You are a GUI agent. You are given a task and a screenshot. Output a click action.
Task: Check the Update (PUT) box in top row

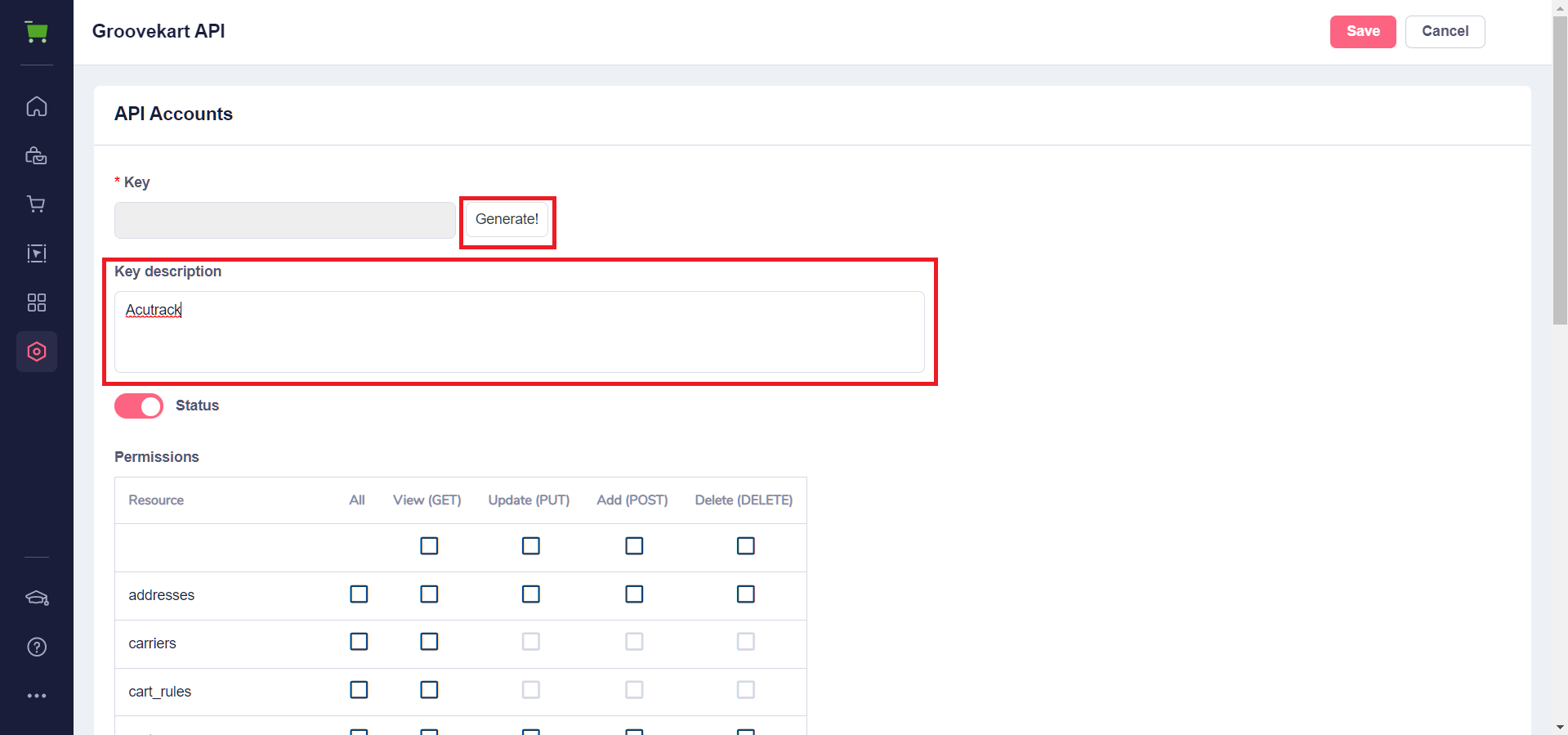click(531, 545)
